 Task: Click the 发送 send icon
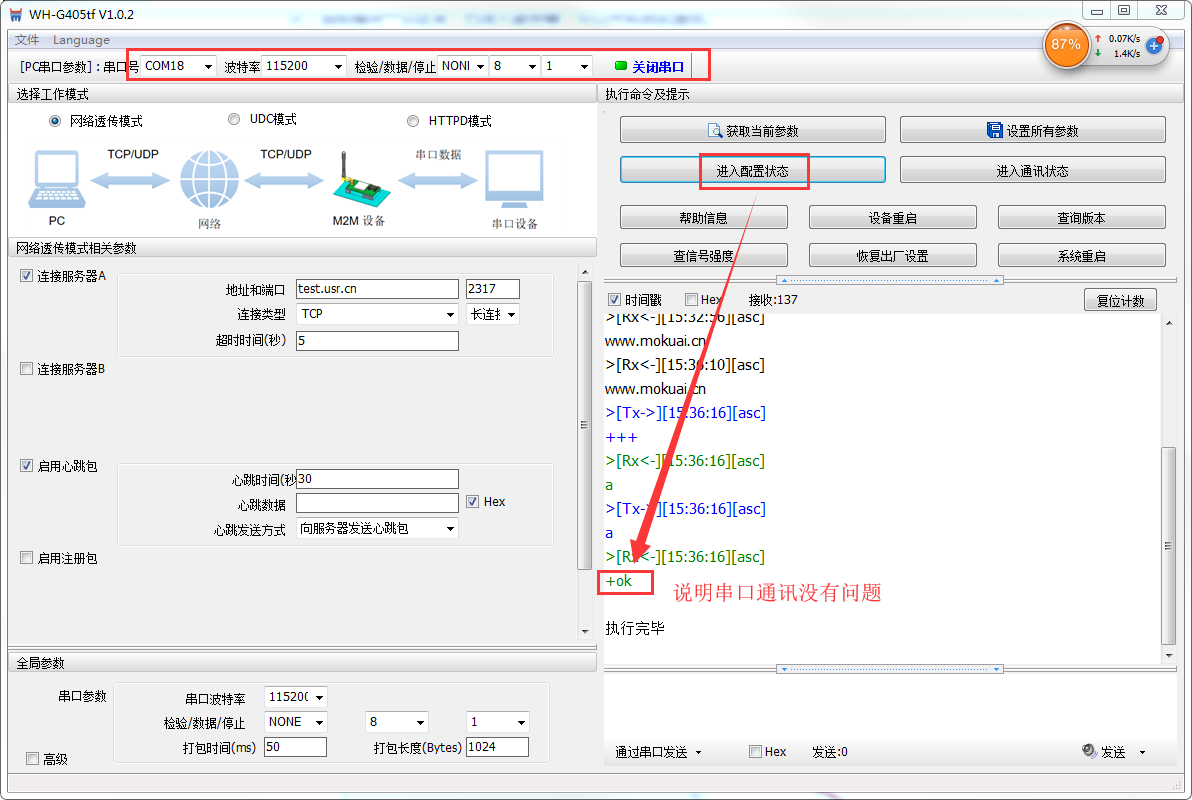tap(1090, 751)
